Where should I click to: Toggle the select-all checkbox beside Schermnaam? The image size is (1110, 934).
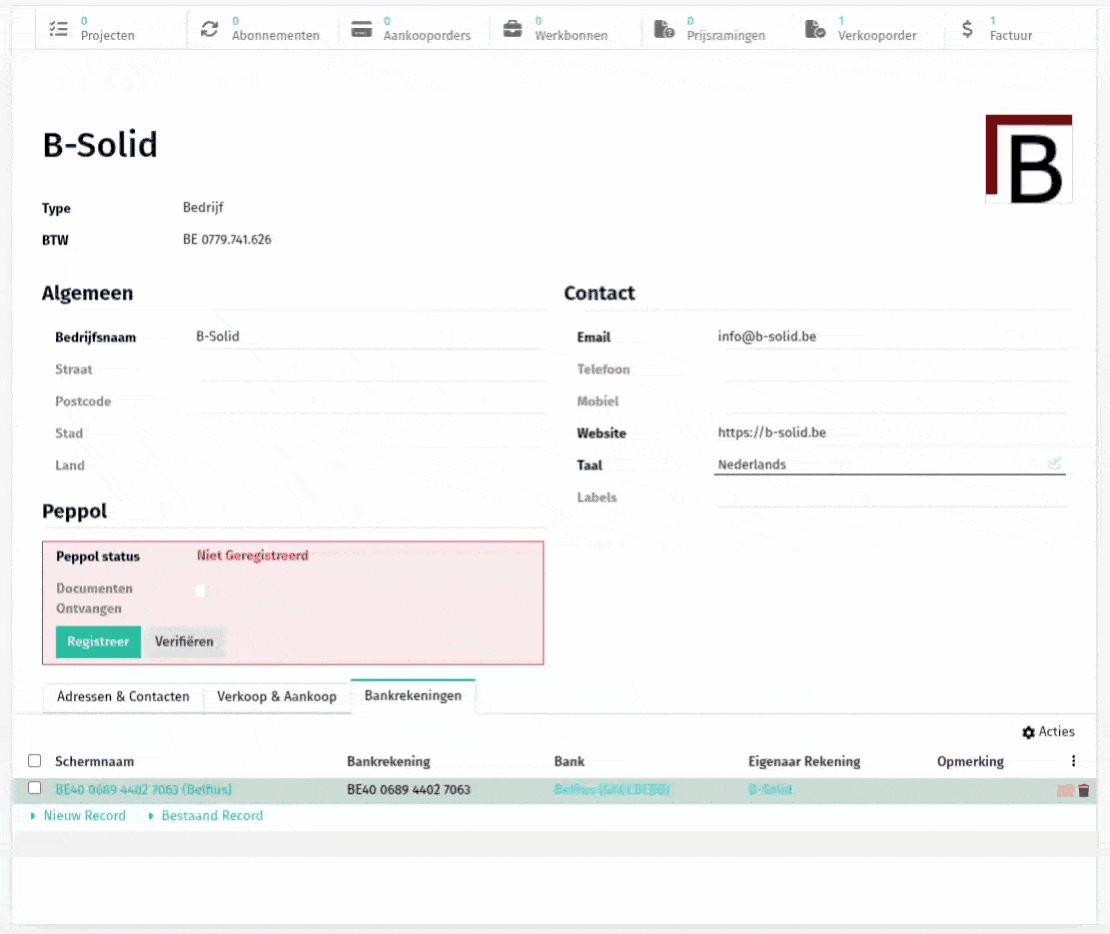pyautogui.click(x=35, y=761)
